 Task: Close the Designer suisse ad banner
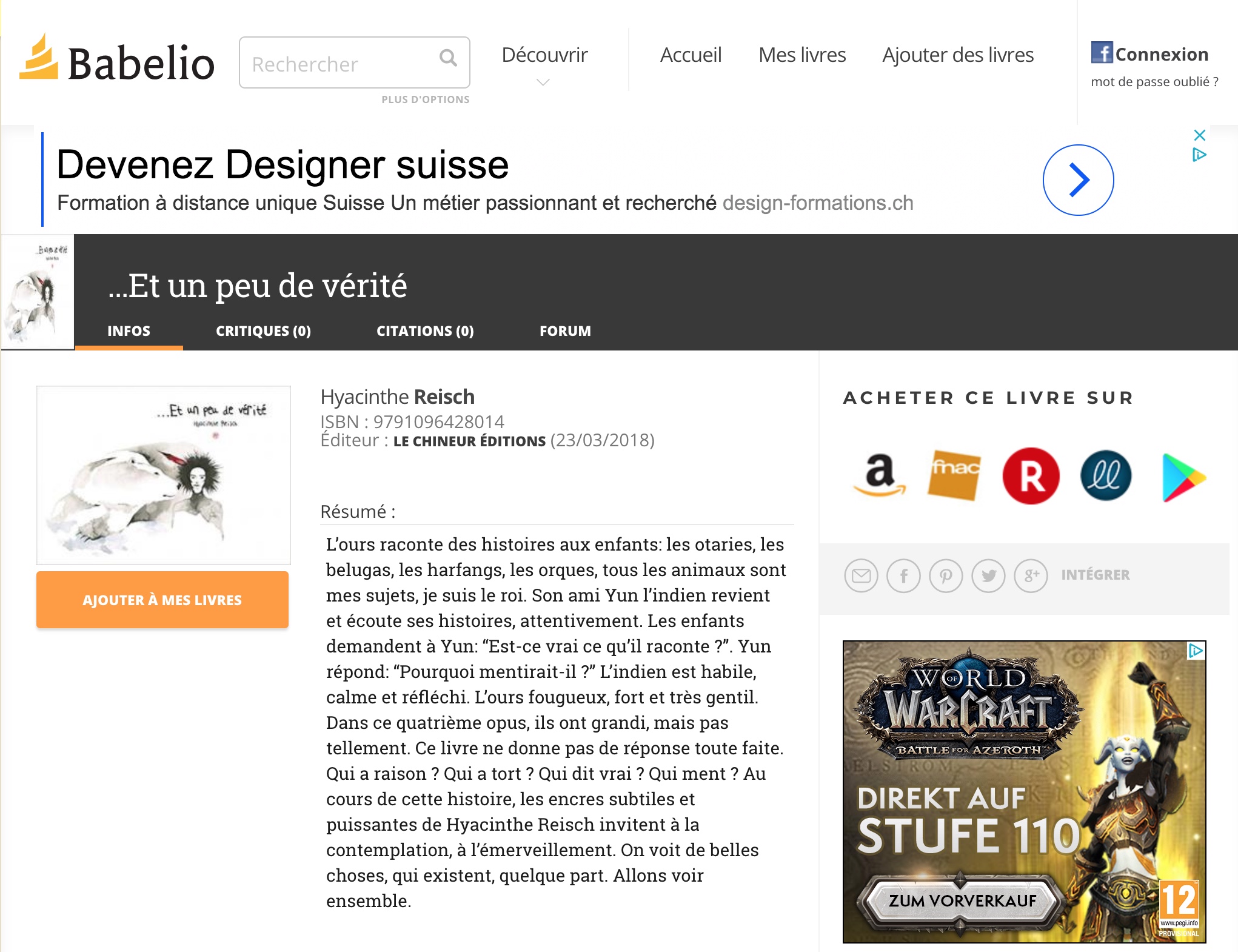tap(1199, 135)
